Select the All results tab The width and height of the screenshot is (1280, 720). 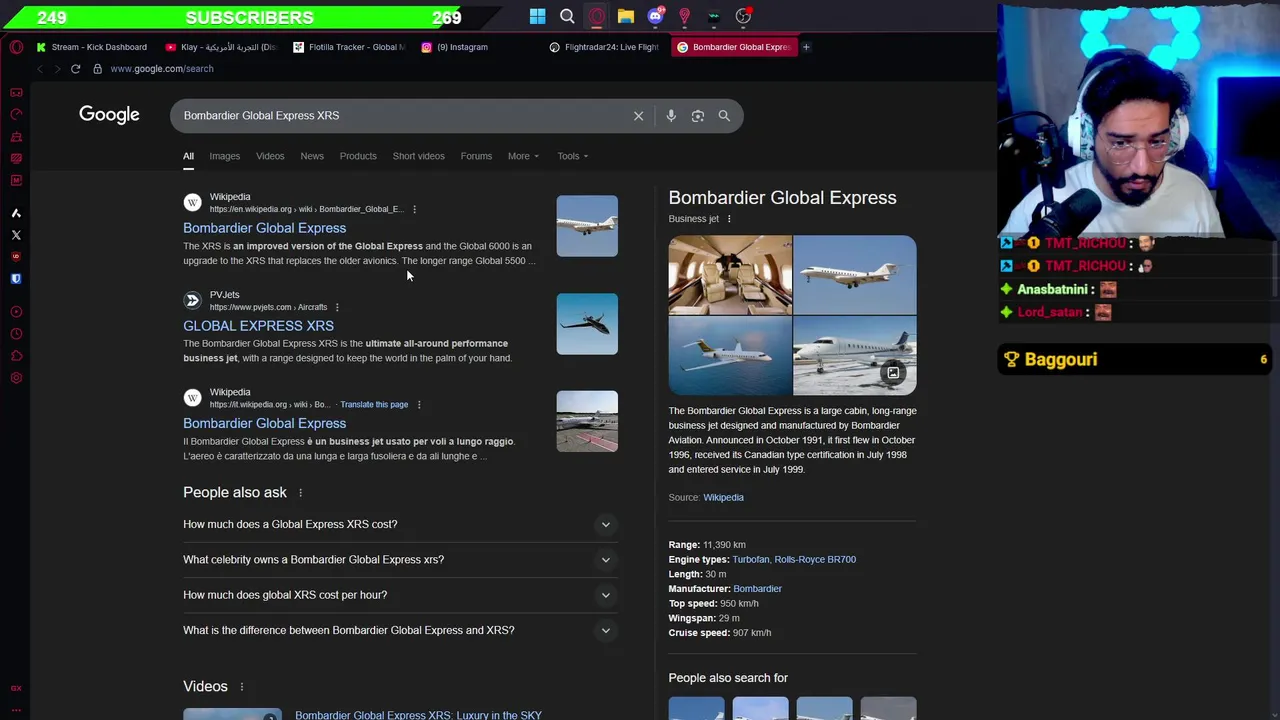point(188,156)
